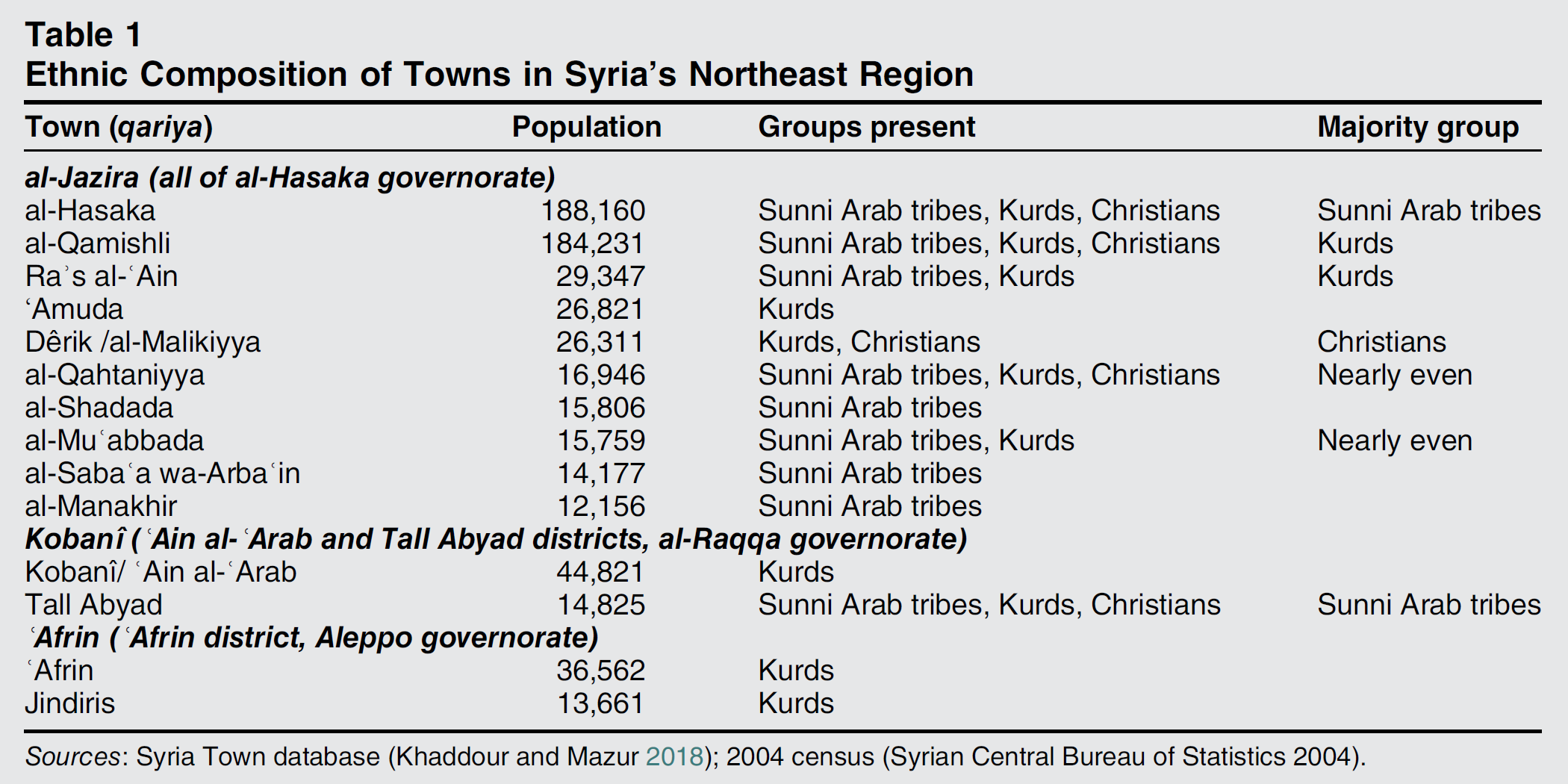Viewport: 1568px width, 784px height.
Task: Click population value 44,821
Action: (x=600, y=572)
